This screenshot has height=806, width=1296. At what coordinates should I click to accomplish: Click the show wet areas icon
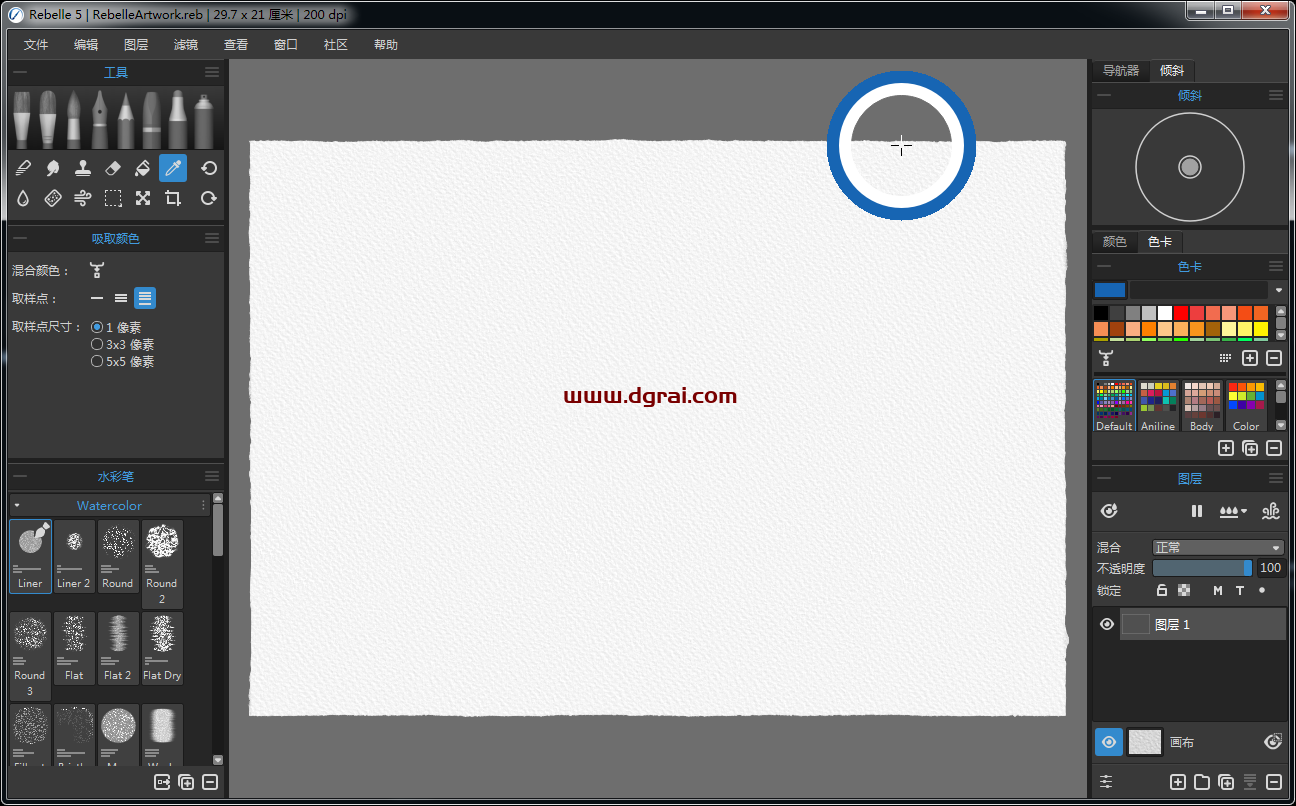[1109, 511]
